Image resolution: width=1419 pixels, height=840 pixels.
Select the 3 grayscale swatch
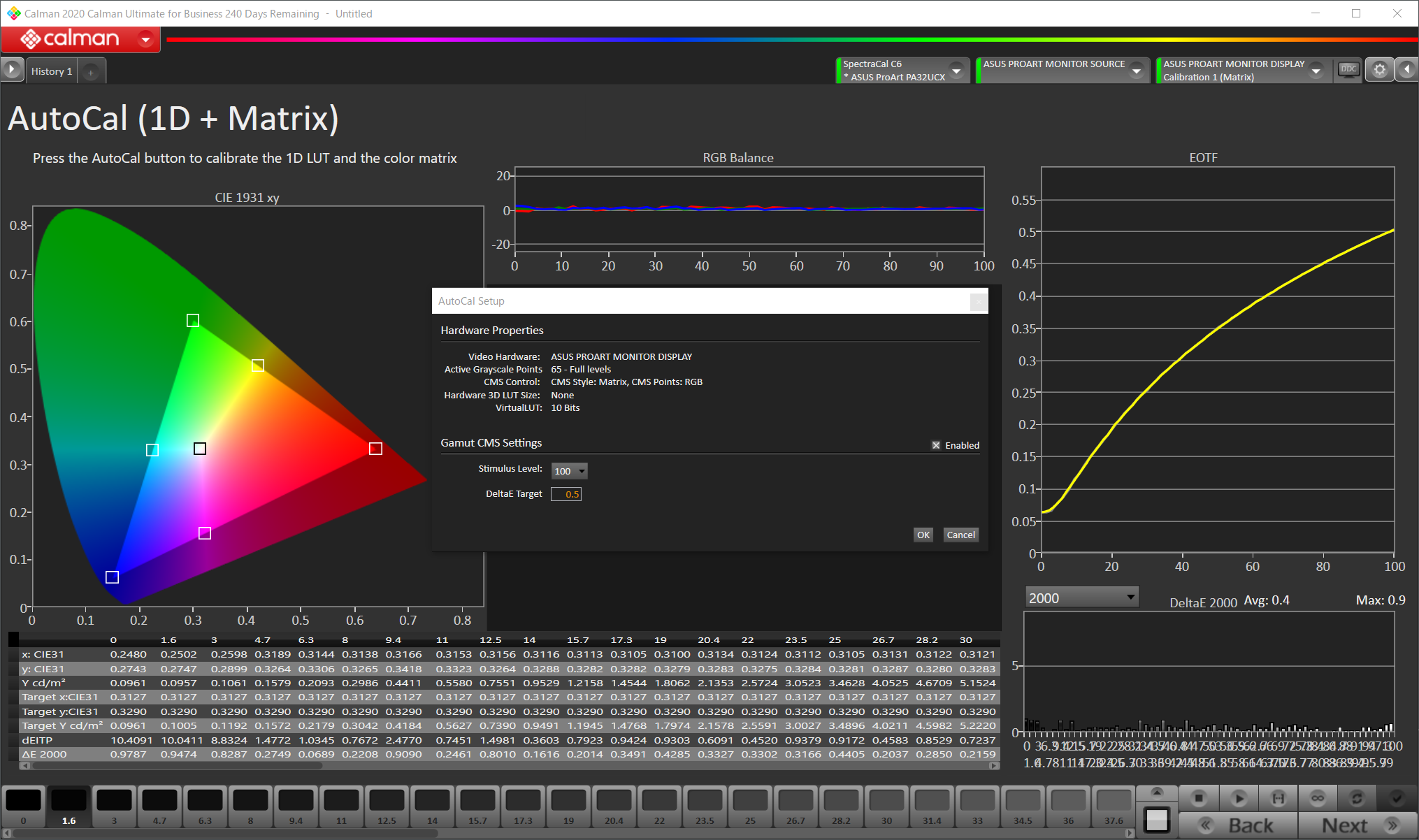(114, 807)
